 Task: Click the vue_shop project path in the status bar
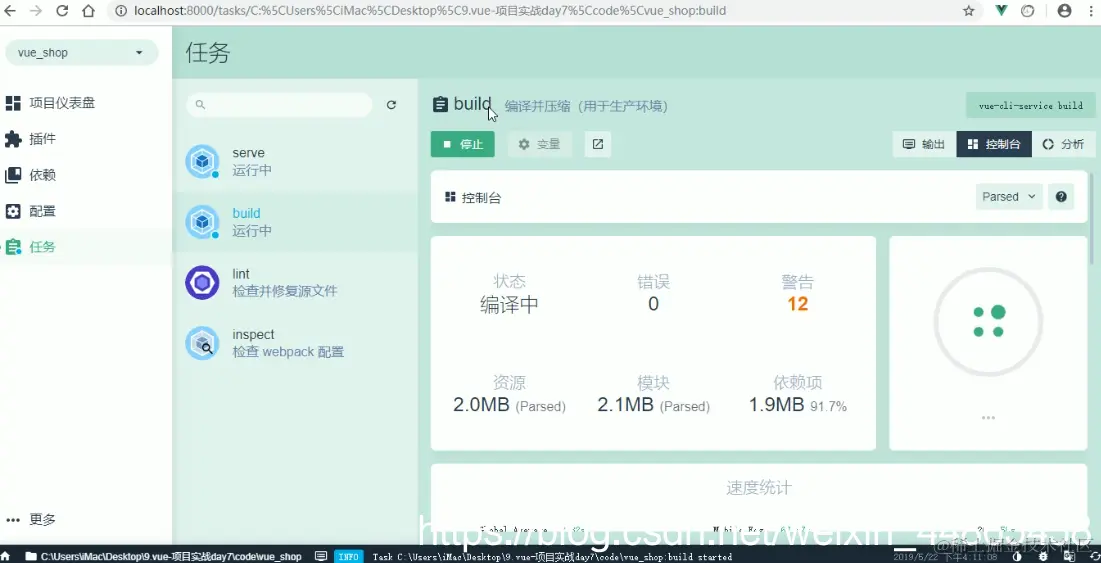(164, 556)
